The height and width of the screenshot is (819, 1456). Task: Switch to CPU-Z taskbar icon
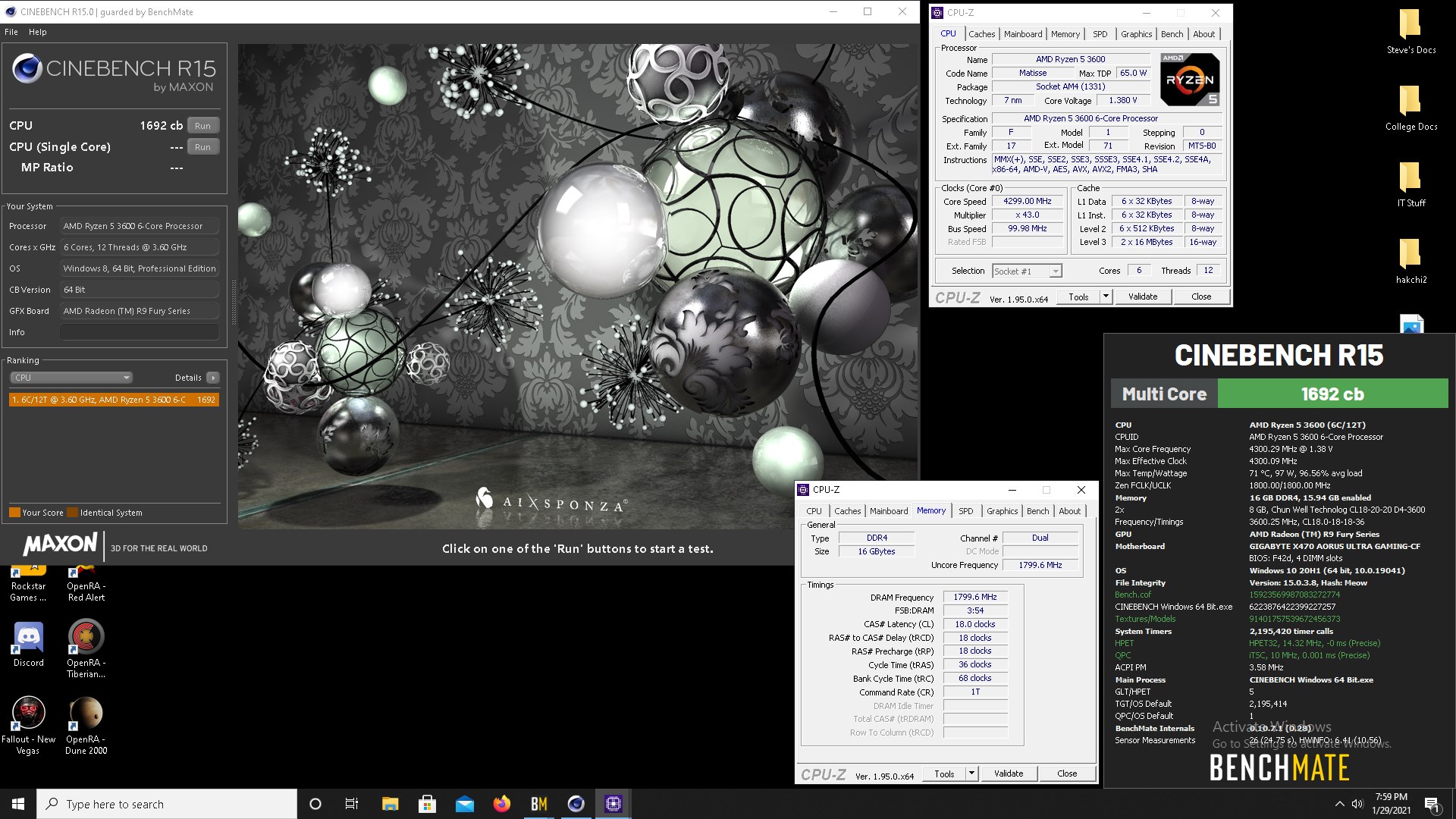(x=613, y=804)
